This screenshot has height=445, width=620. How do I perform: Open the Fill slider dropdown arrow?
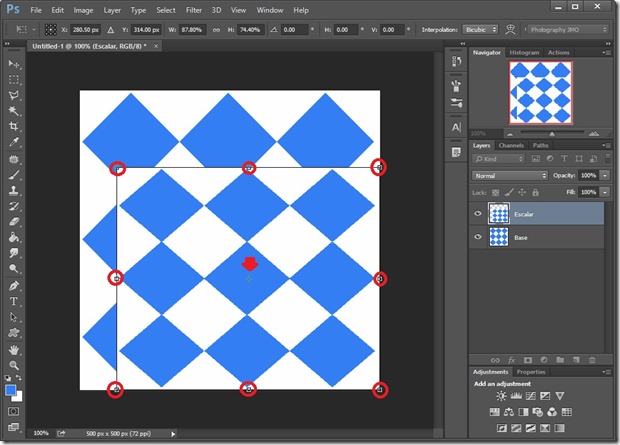point(605,192)
